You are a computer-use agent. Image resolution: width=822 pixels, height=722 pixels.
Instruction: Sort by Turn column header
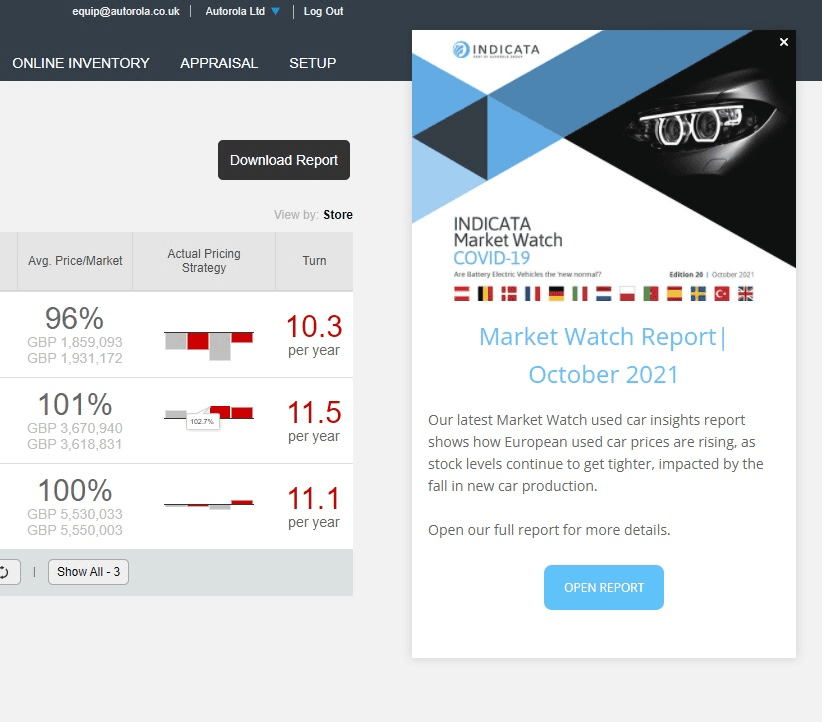point(314,261)
